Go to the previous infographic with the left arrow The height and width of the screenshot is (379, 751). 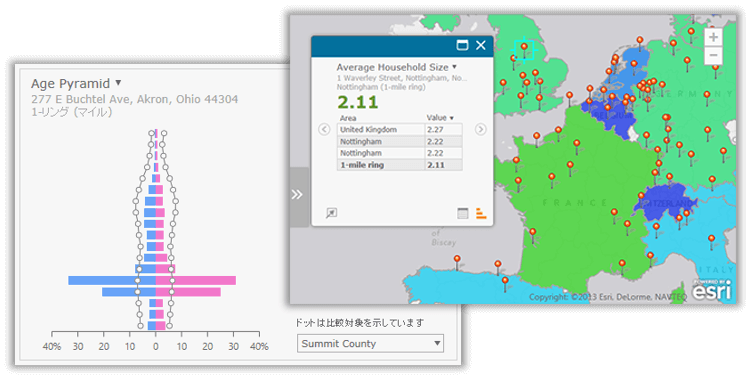tap(324, 129)
